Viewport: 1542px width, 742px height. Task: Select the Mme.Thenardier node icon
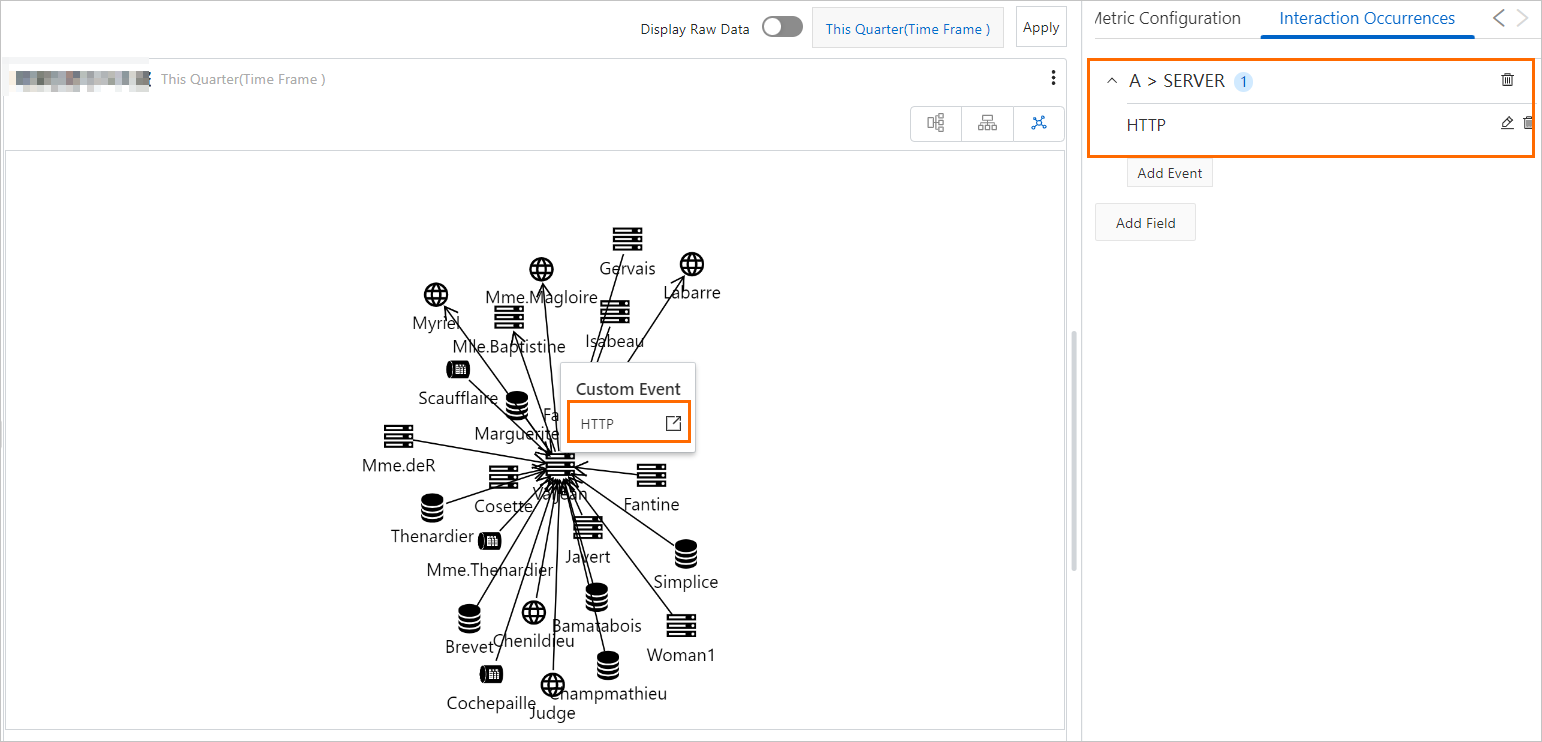pyautogui.click(x=490, y=541)
